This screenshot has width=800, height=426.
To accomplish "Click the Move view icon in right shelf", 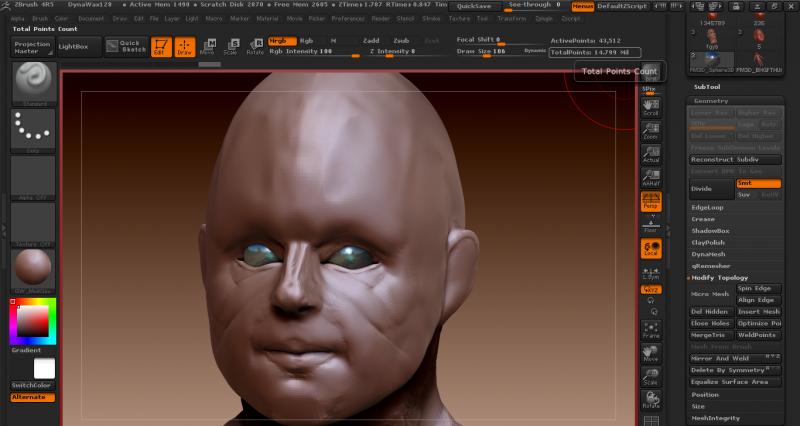I will click(x=651, y=354).
